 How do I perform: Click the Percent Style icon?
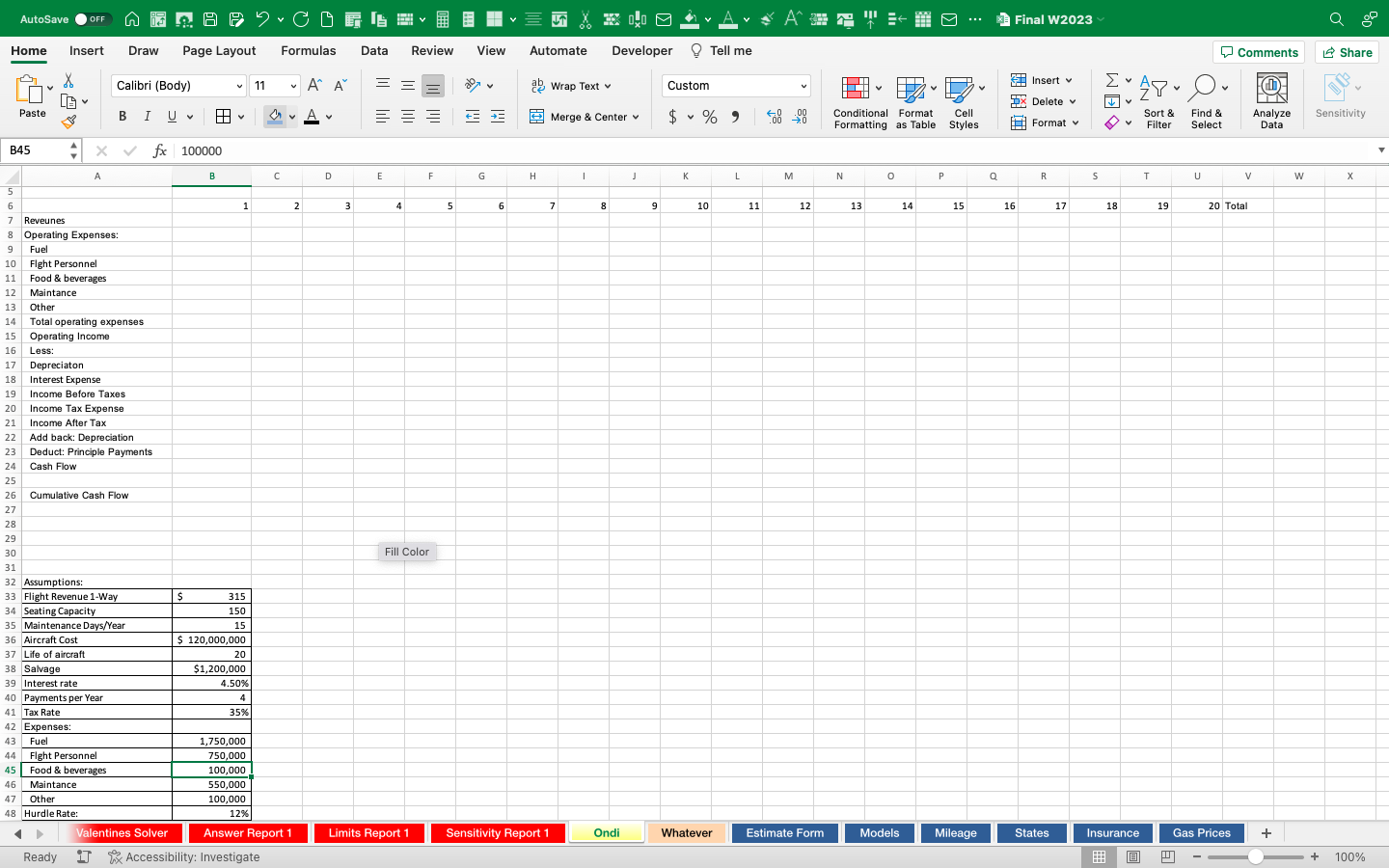(x=710, y=117)
